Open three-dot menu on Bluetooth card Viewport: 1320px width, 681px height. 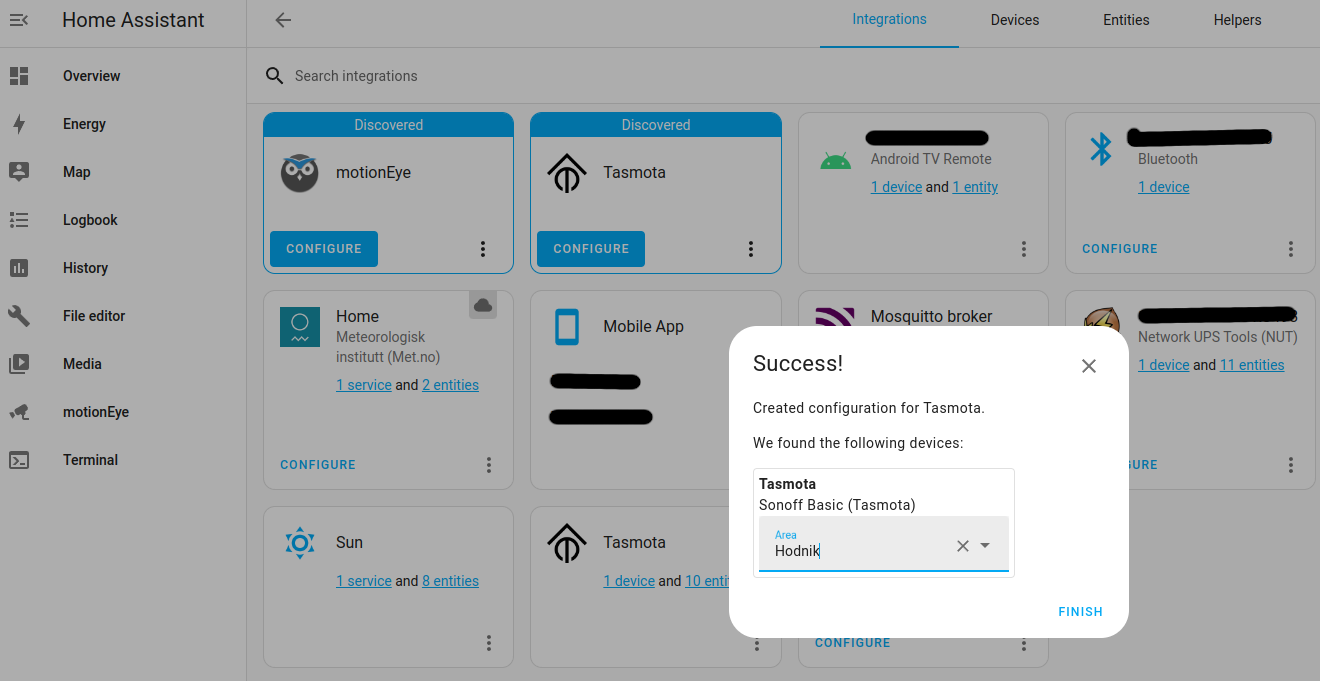[1291, 249]
